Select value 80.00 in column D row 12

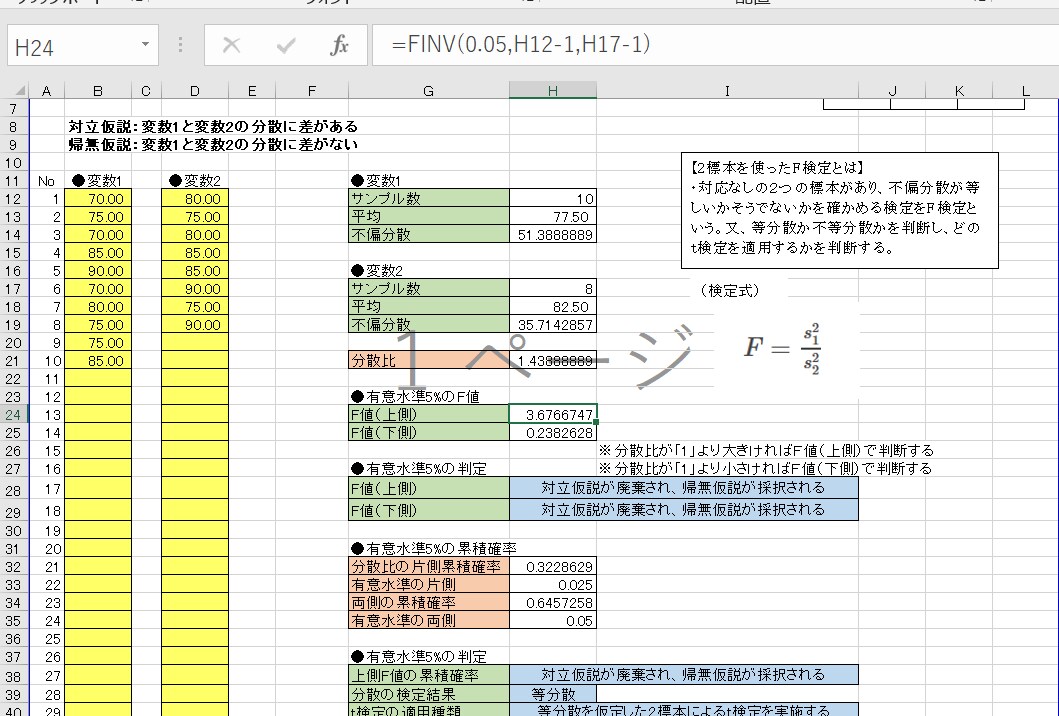click(x=195, y=199)
